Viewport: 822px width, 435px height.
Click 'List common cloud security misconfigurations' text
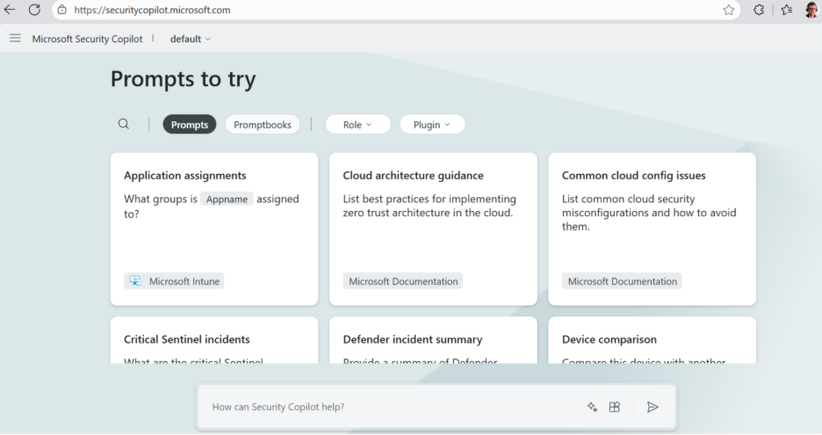click(649, 206)
